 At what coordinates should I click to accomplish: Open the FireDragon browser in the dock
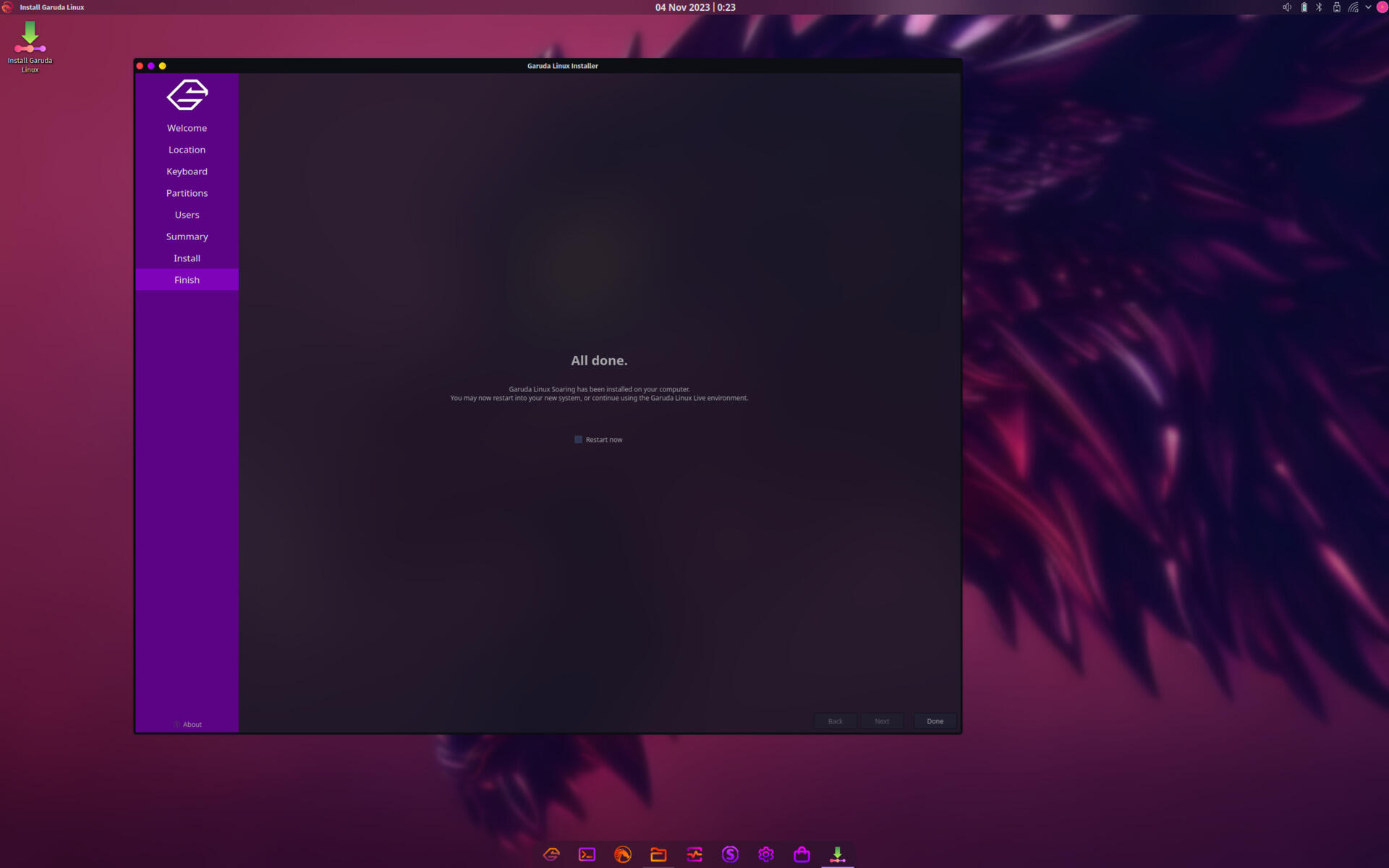point(623,854)
